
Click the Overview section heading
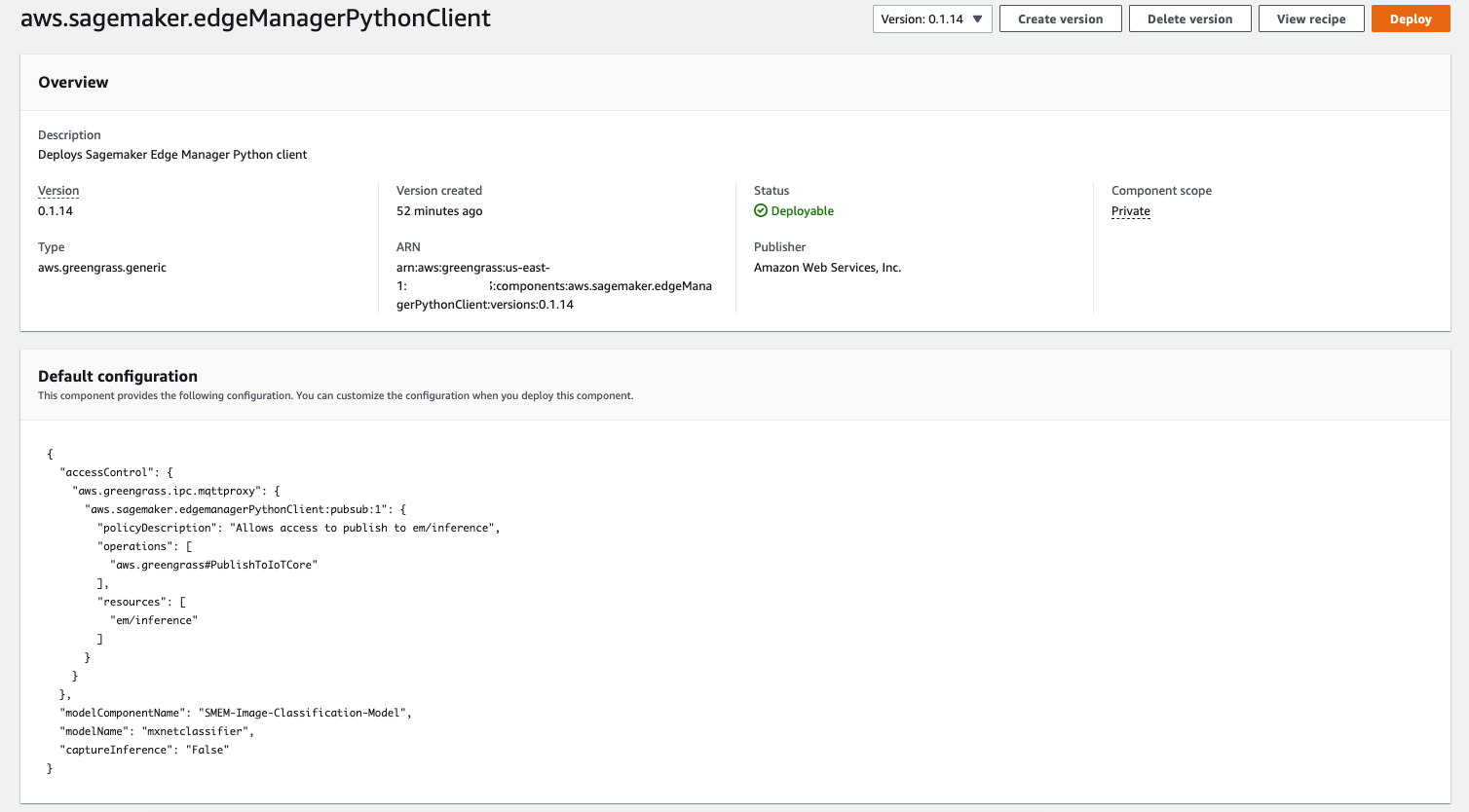73,83
